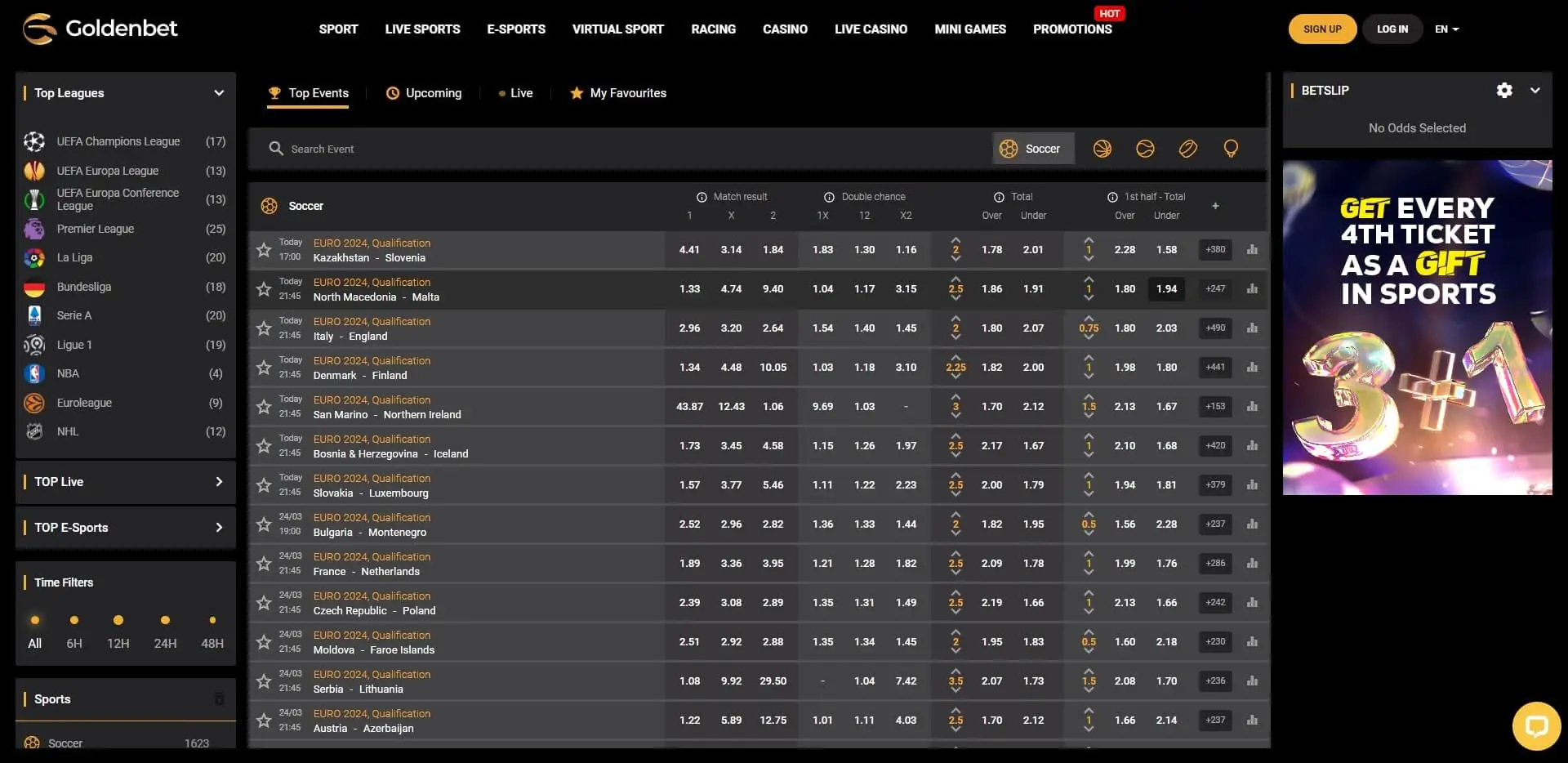1568x763 pixels.
Task: Click the Search Event input field
Action: click(x=490, y=149)
